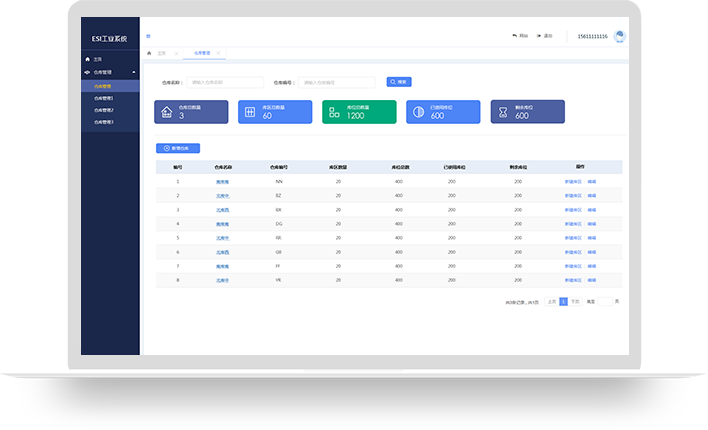Open the warehouse name link in row DG

click(223, 224)
